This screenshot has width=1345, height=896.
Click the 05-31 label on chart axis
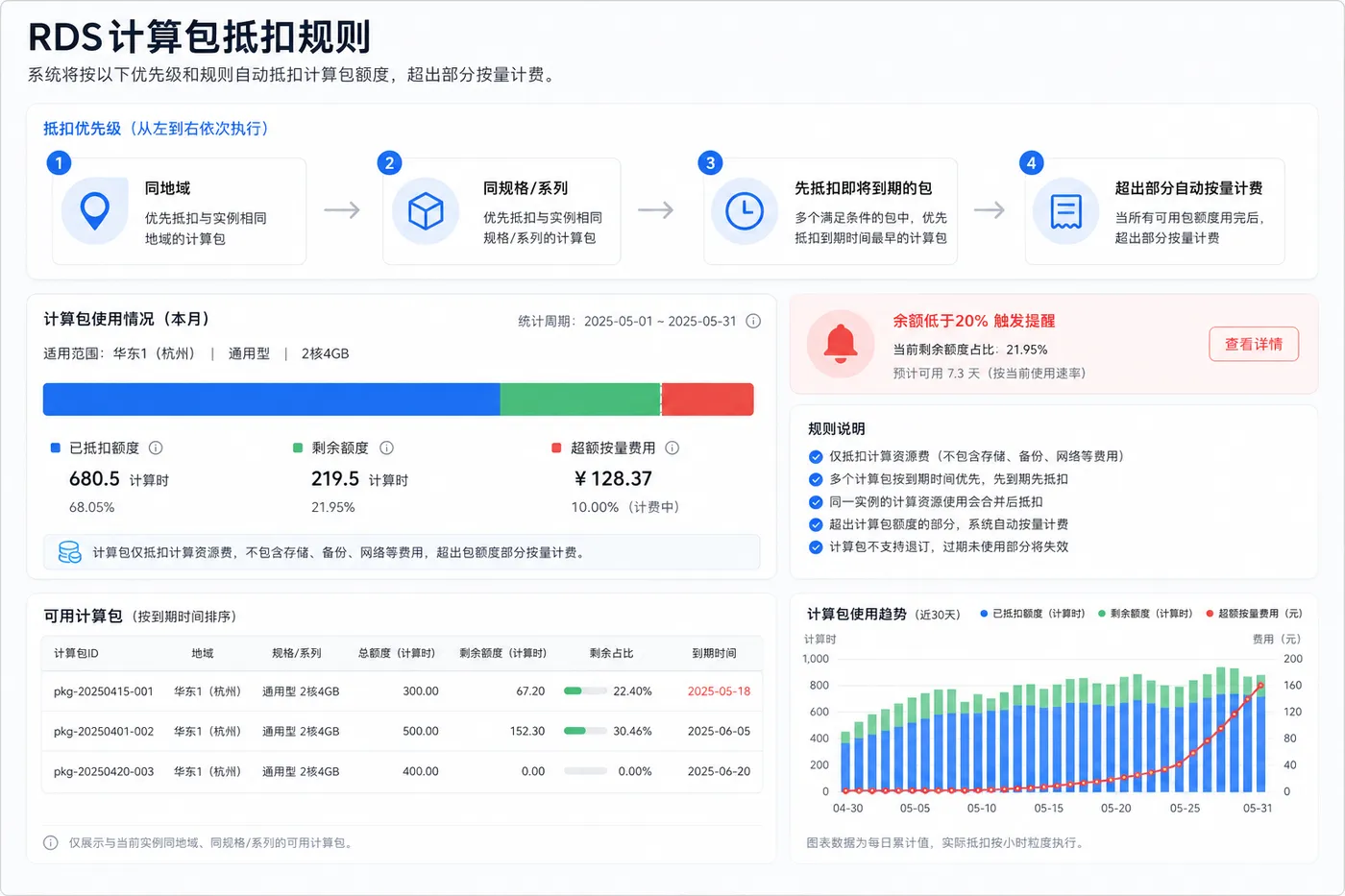tap(1258, 809)
